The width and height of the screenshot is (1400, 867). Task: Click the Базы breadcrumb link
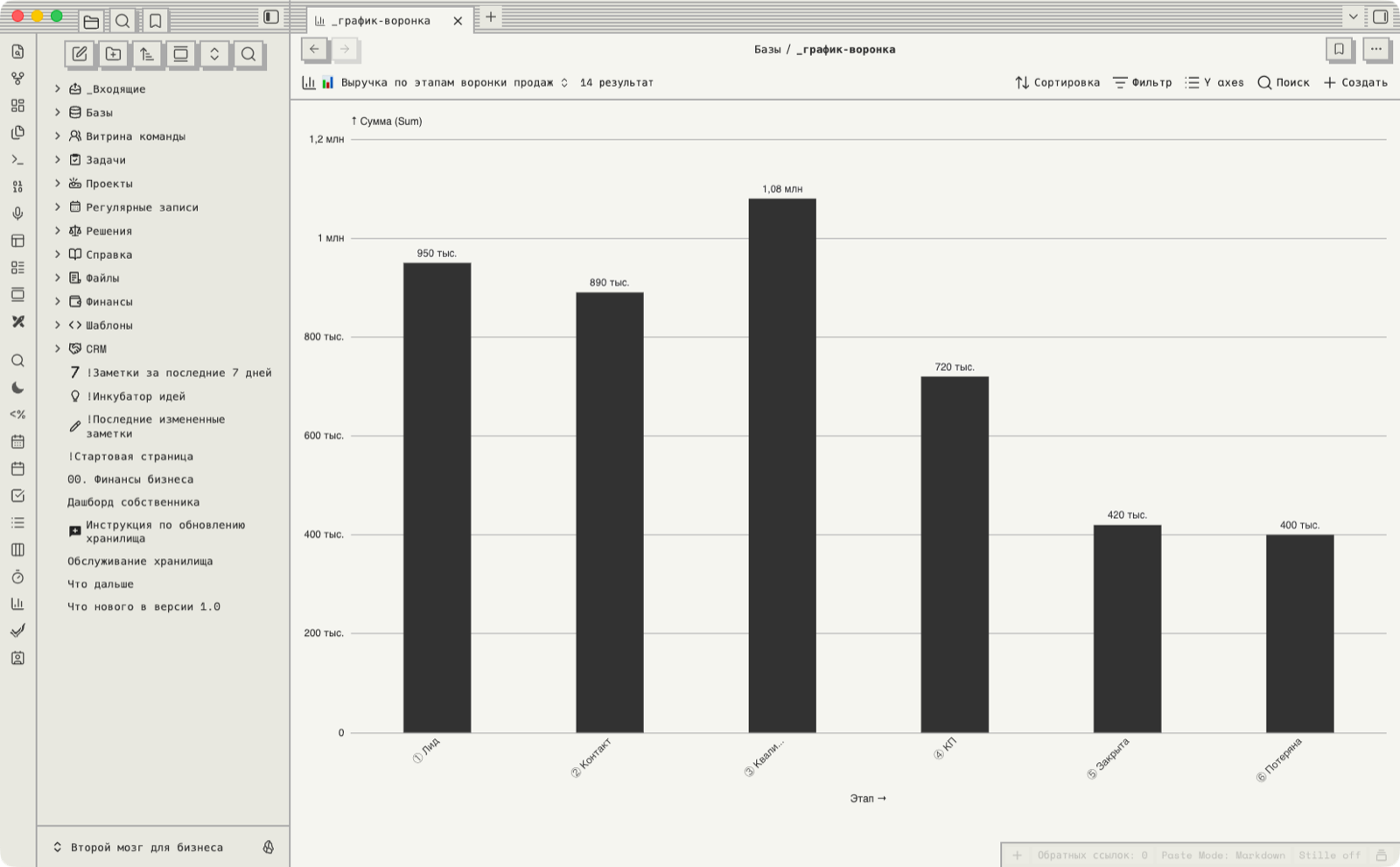click(767, 50)
